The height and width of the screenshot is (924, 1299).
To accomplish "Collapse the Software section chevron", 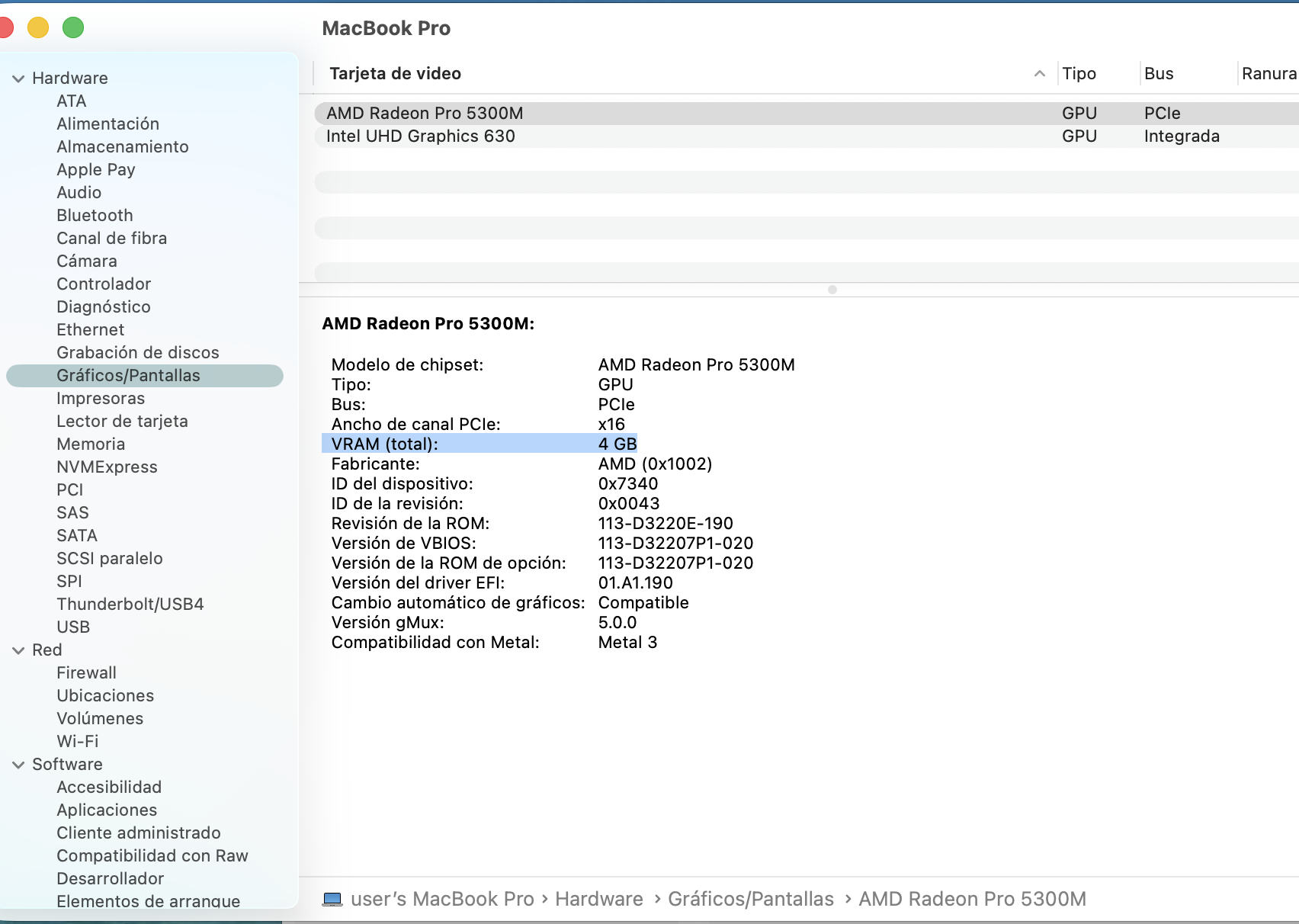I will coord(18,765).
